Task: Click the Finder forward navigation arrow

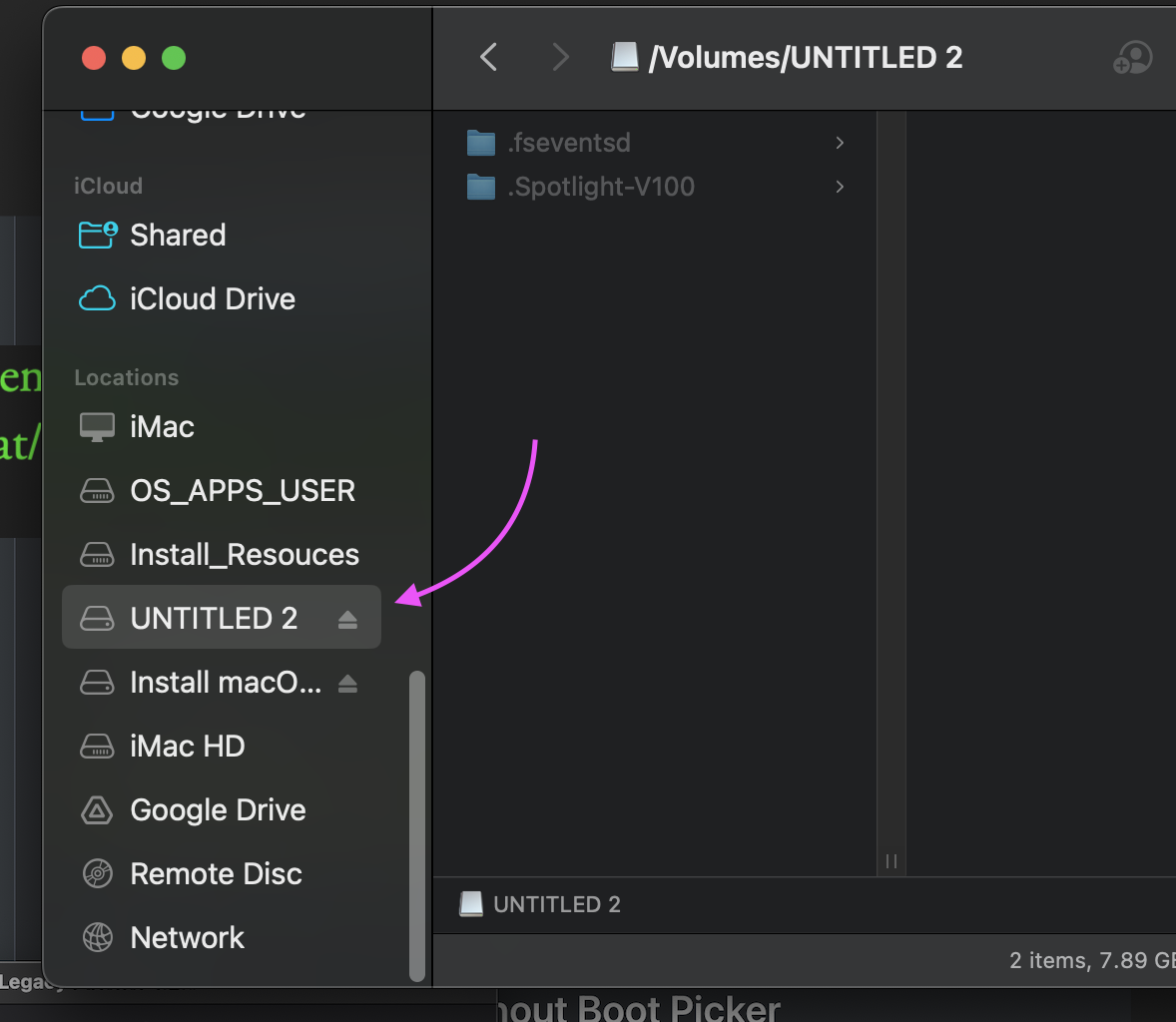Action: [560, 57]
